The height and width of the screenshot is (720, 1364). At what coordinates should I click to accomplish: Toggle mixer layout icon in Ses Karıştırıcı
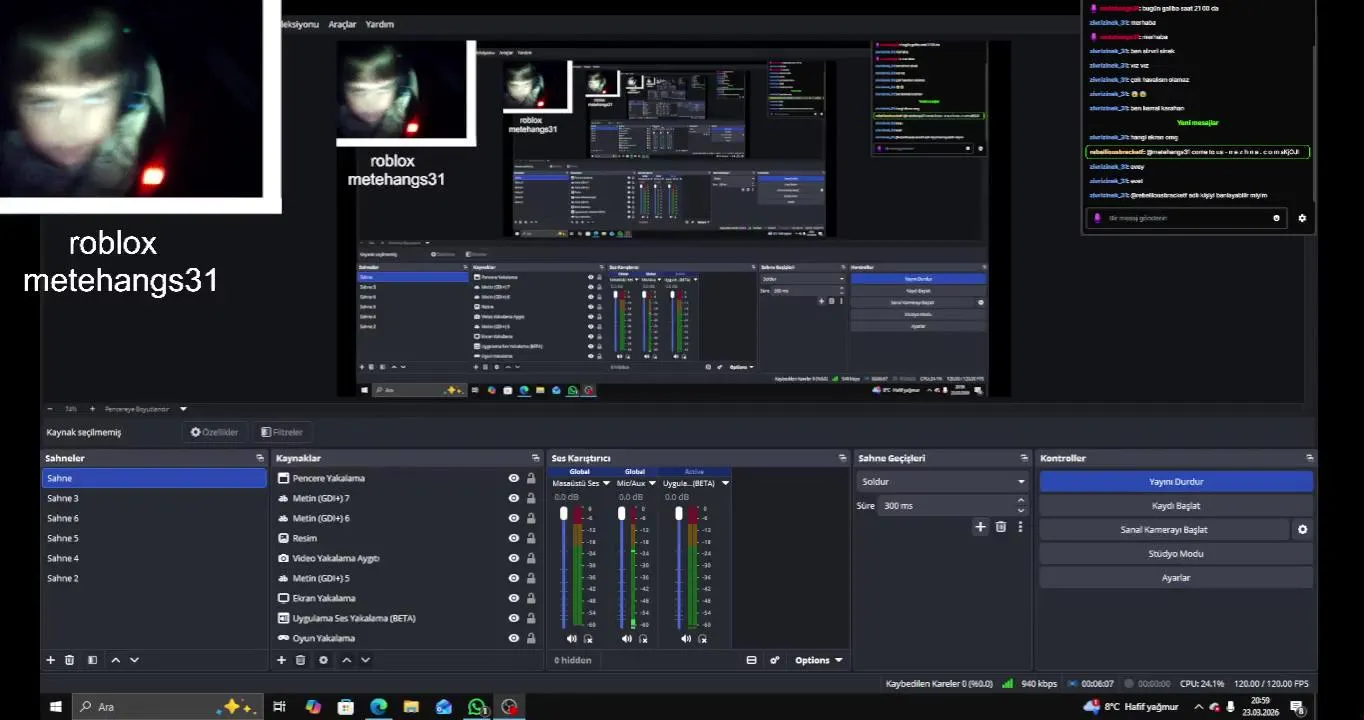(x=752, y=660)
